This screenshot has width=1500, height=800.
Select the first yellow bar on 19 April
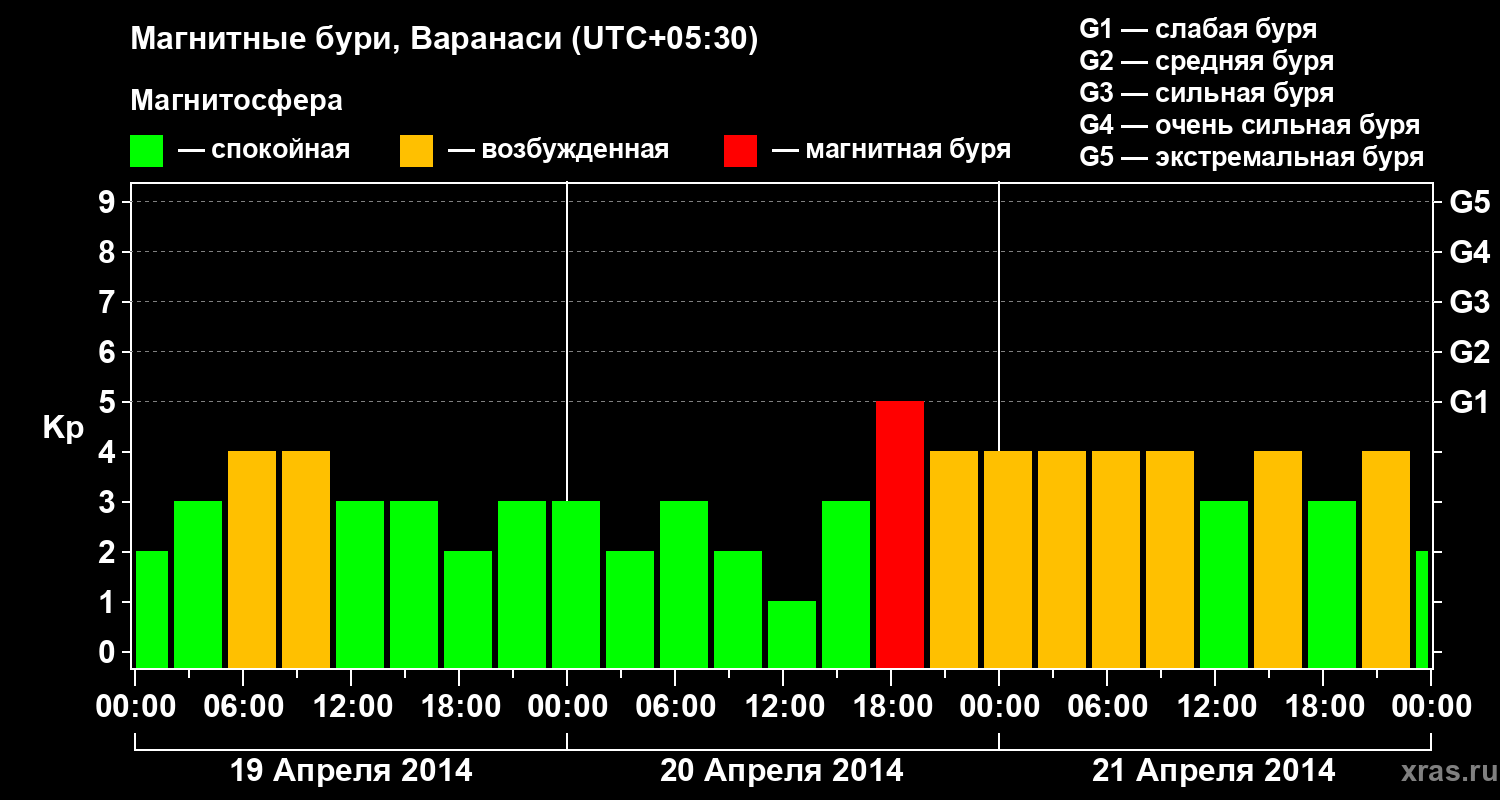(x=252, y=559)
